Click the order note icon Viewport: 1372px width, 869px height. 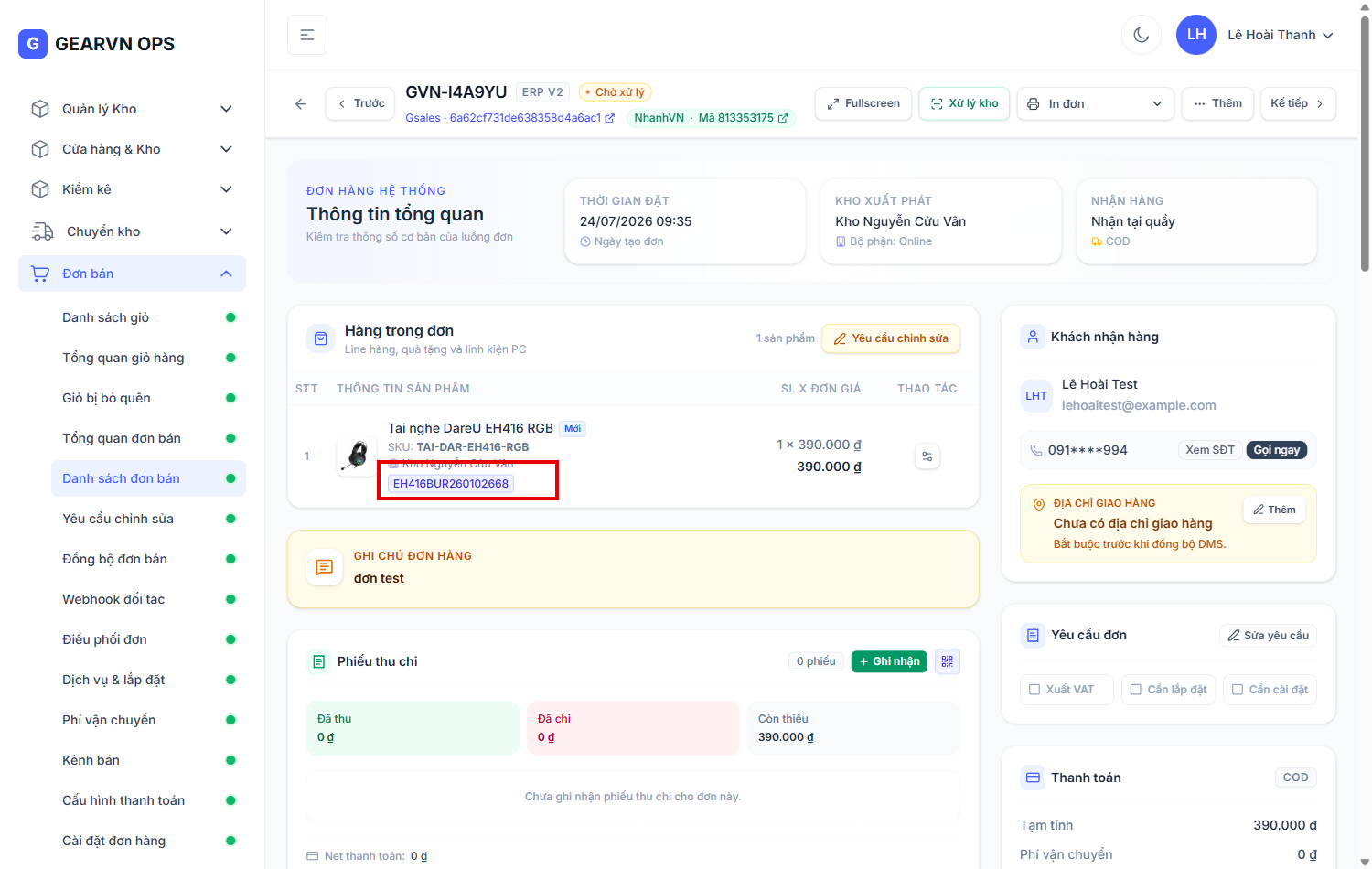point(325,567)
